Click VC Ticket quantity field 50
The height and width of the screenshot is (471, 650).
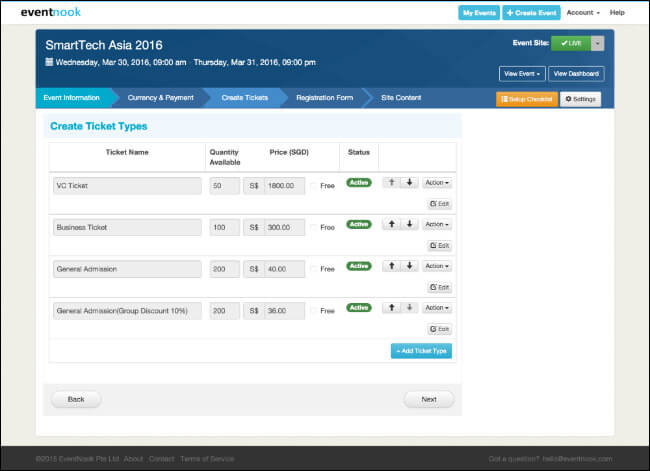[x=225, y=186]
